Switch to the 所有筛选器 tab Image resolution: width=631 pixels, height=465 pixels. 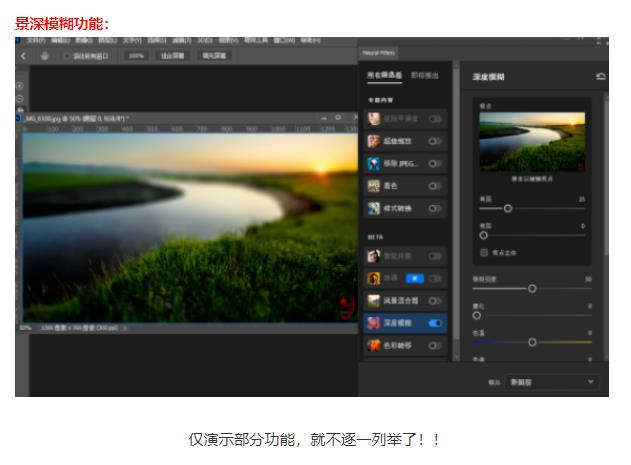(x=384, y=76)
